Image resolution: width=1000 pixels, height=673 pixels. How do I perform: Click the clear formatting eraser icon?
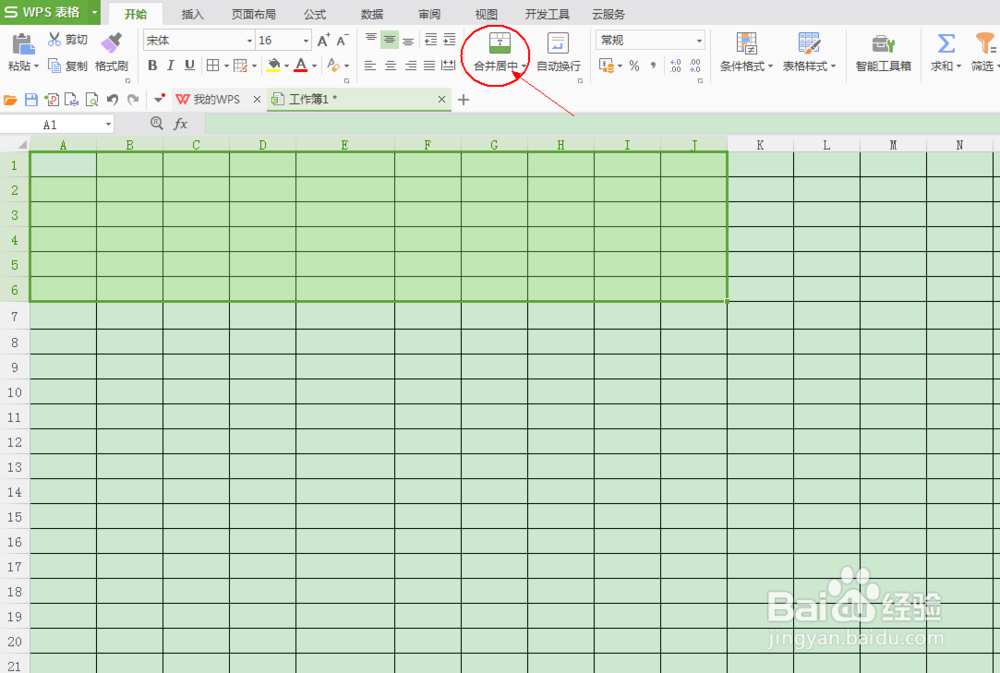coord(333,65)
